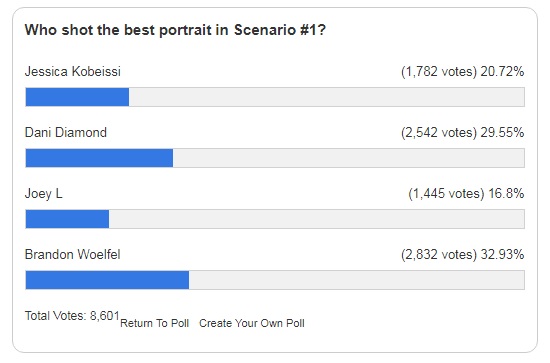Select the Brandon Woelfel name label
This screenshot has width=550, height=363.
(x=73, y=255)
